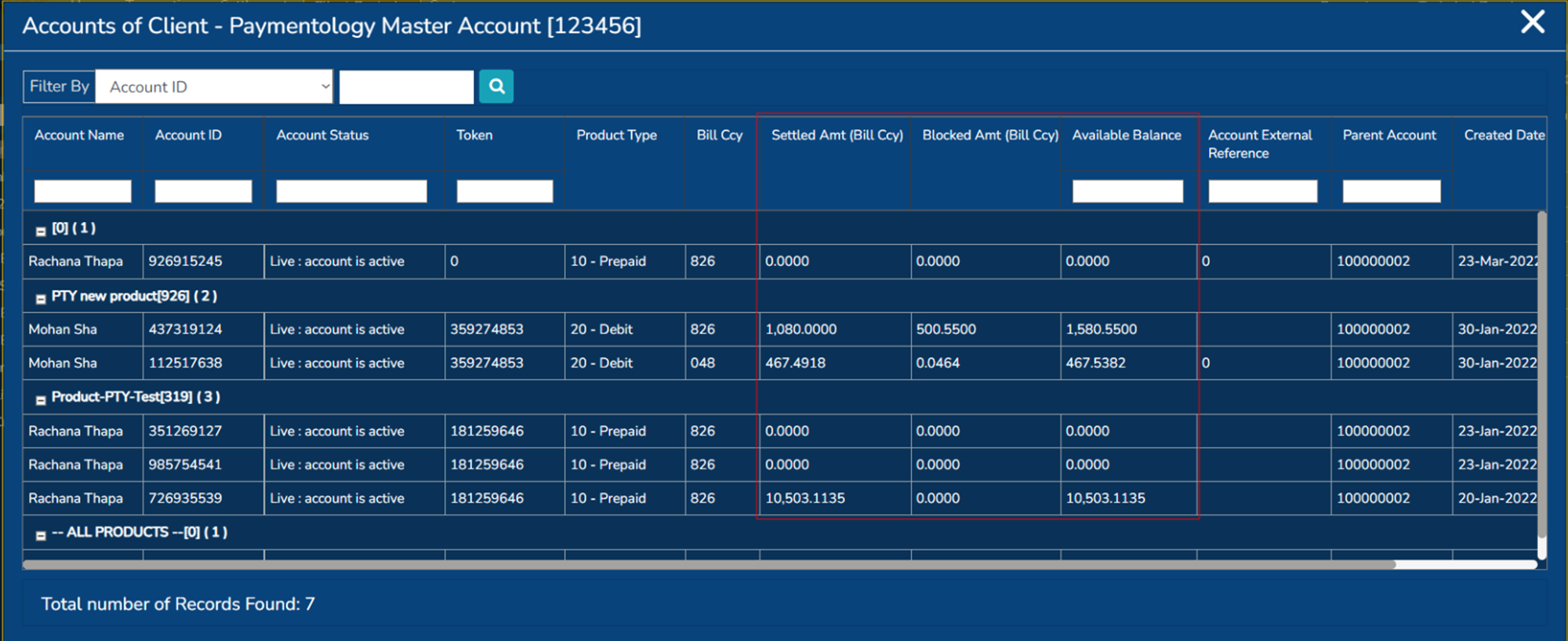Click the search magnifier button
Viewport: 1568px width, 641px height.
pyautogui.click(x=496, y=86)
